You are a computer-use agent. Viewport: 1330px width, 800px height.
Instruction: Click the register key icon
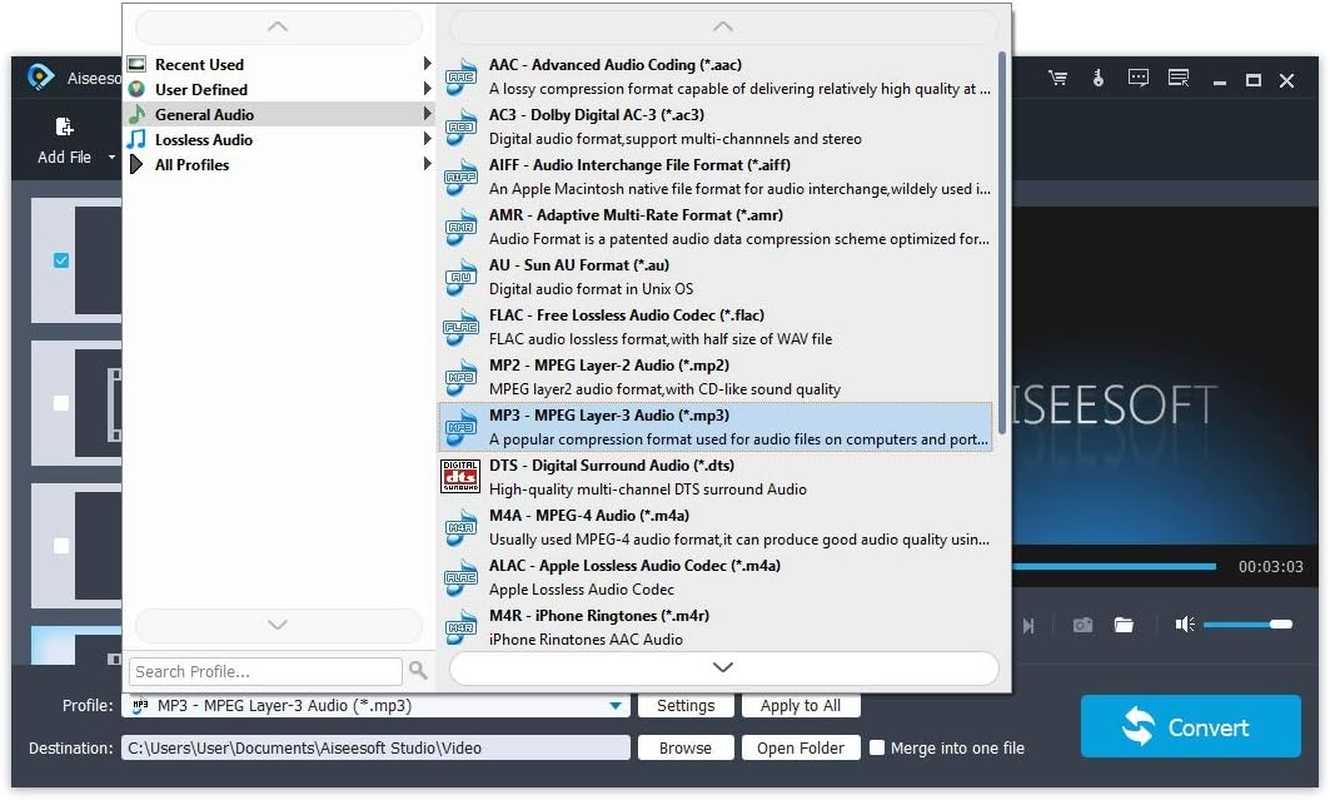pos(1098,78)
